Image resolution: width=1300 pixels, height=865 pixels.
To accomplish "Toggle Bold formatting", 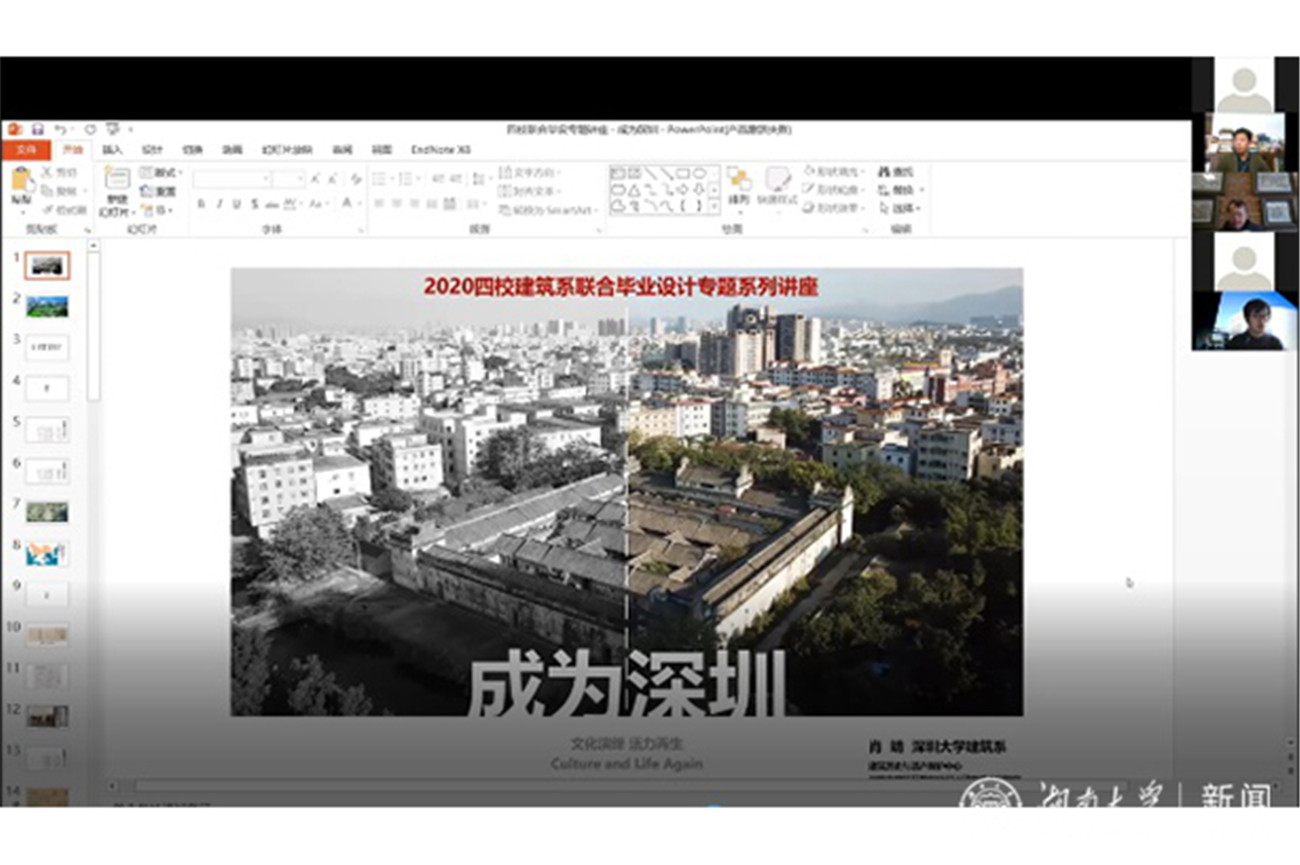I will [x=200, y=204].
